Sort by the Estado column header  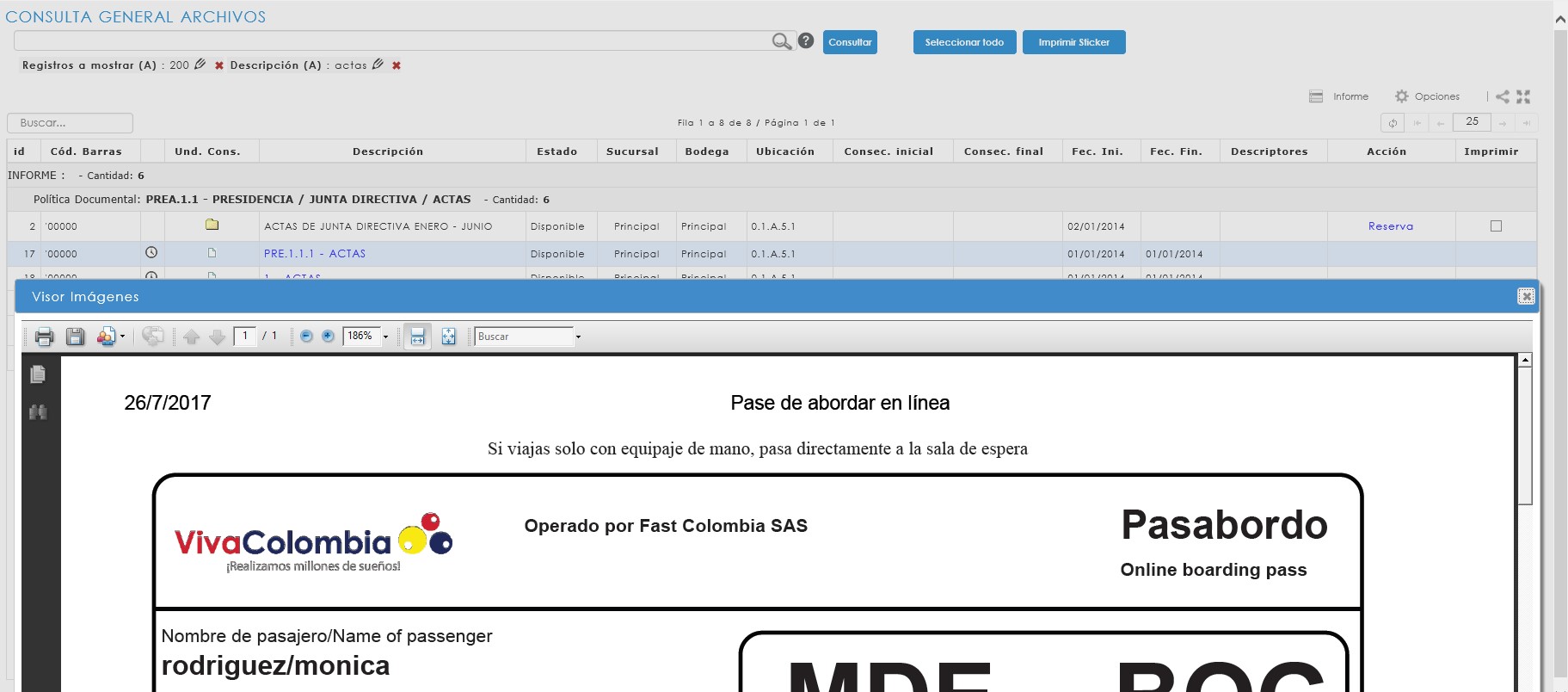click(x=561, y=151)
